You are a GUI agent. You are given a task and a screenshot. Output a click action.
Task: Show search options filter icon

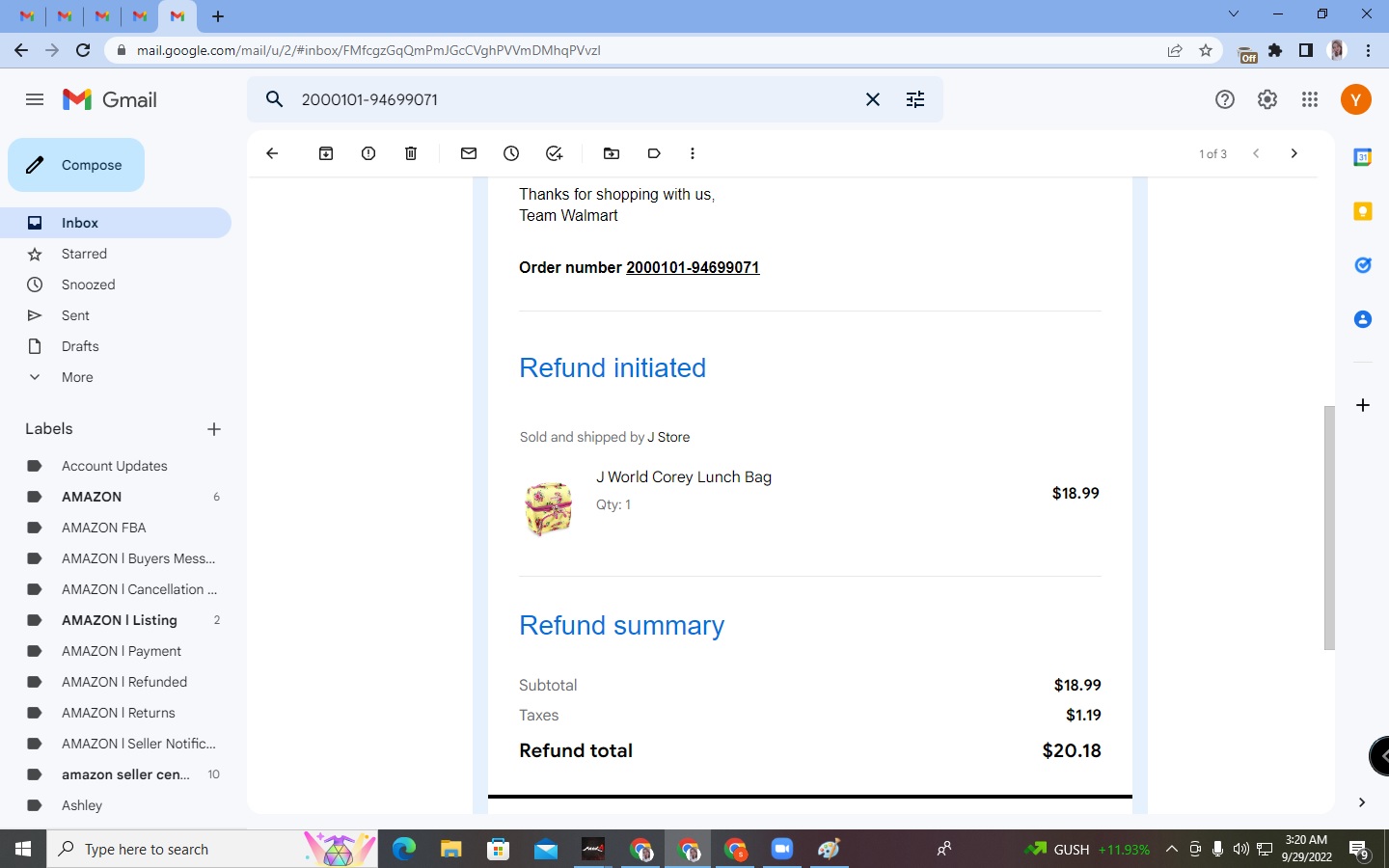(x=915, y=99)
